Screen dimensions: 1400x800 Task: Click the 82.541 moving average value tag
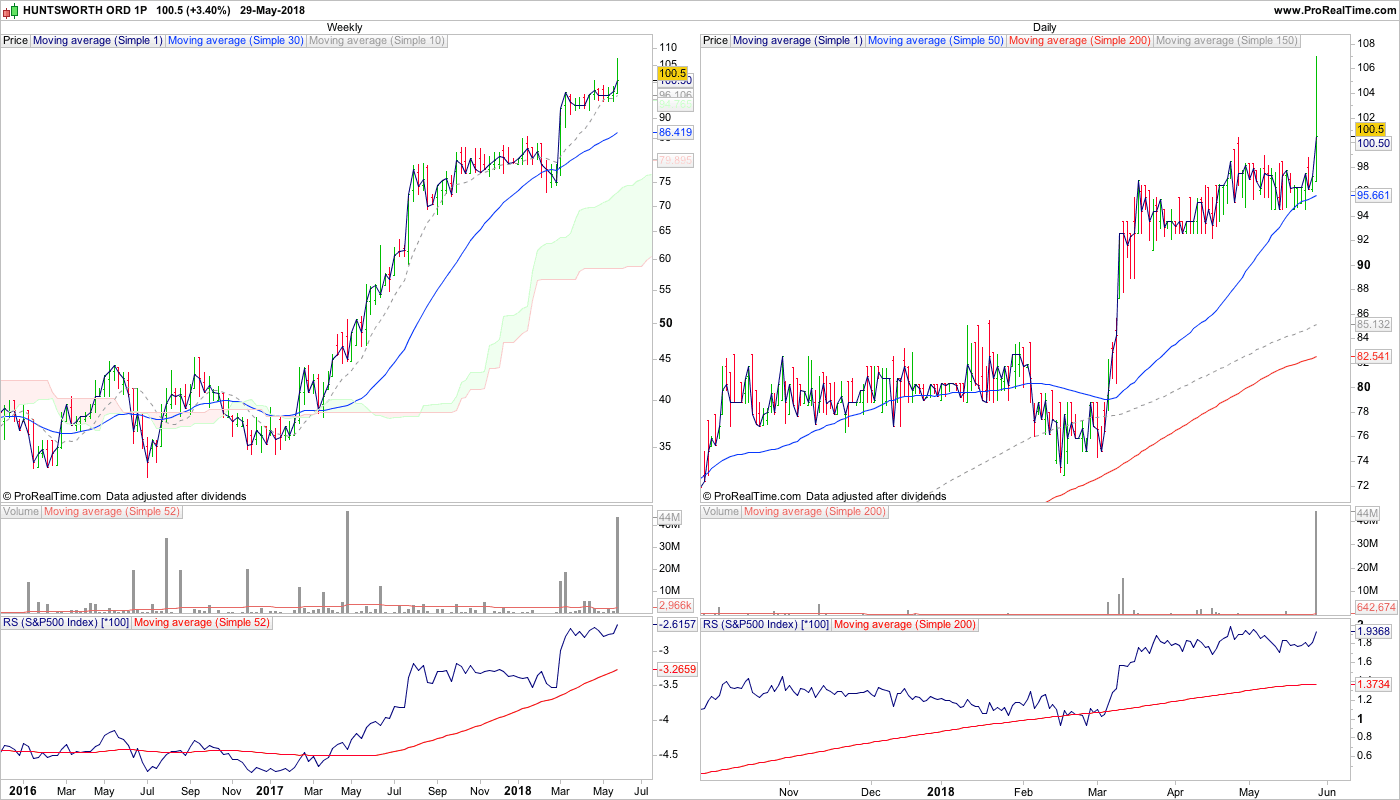1373,356
